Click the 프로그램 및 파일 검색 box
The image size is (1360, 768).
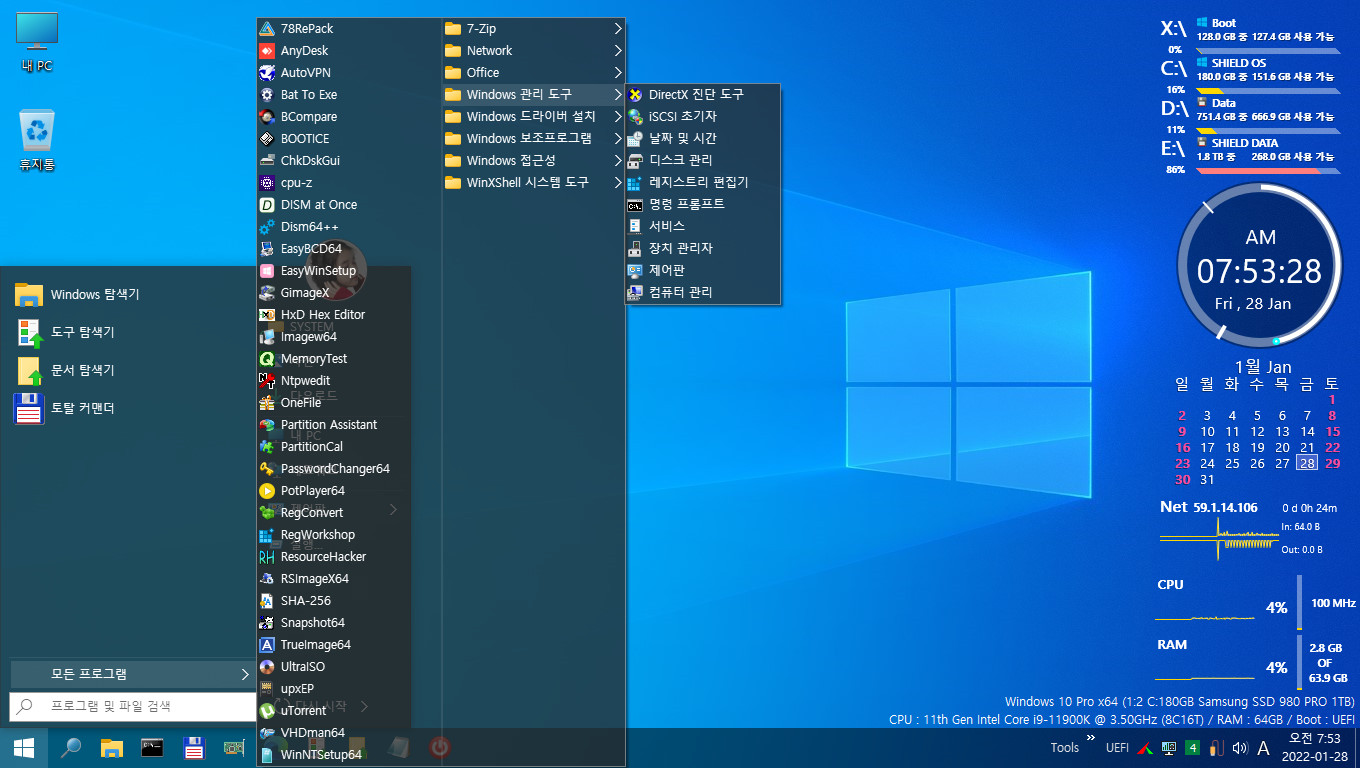pyautogui.click(x=133, y=706)
